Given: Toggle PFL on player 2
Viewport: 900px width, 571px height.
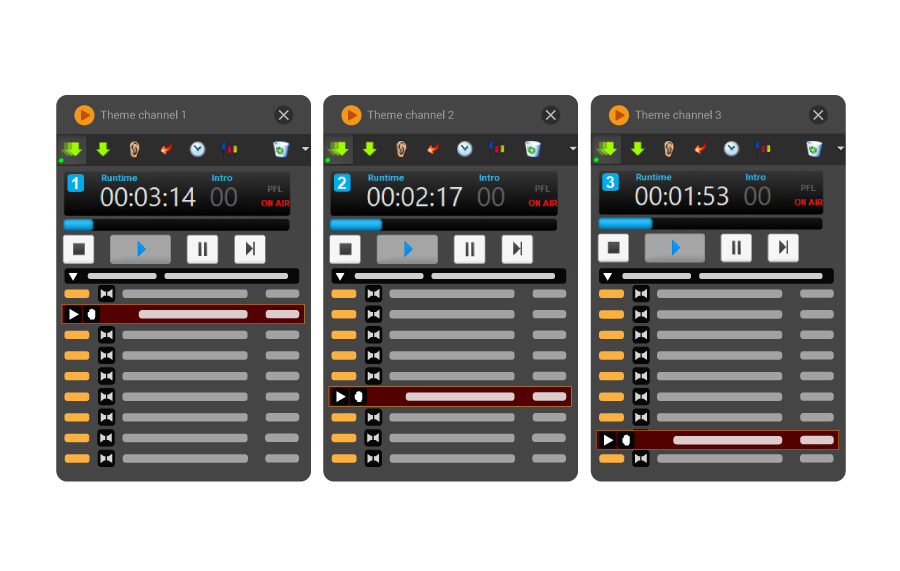Looking at the screenshot, I should (542, 189).
